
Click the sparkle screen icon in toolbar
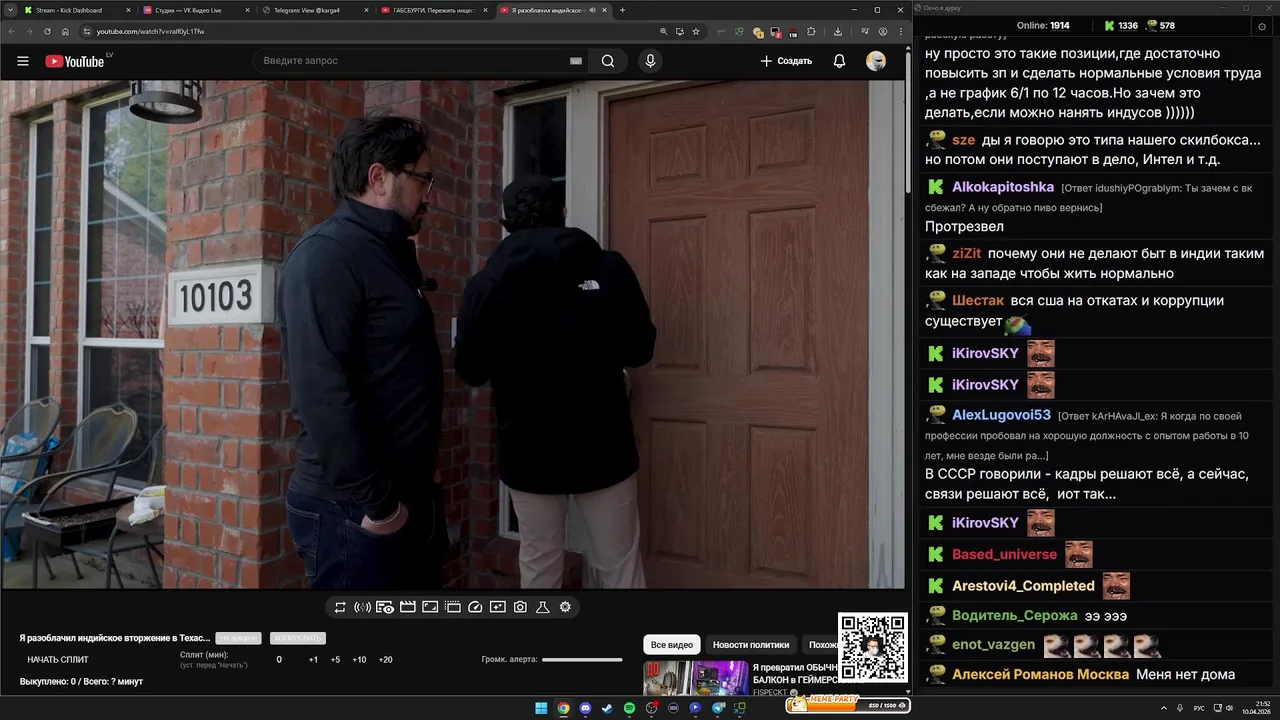tap(498, 607)
